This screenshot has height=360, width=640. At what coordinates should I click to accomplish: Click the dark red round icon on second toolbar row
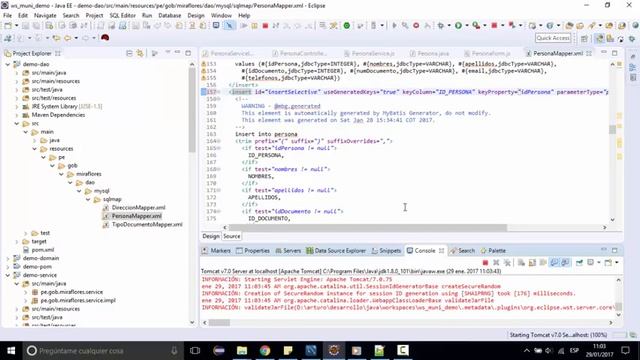pyautogui.click(x=105, y=38)
